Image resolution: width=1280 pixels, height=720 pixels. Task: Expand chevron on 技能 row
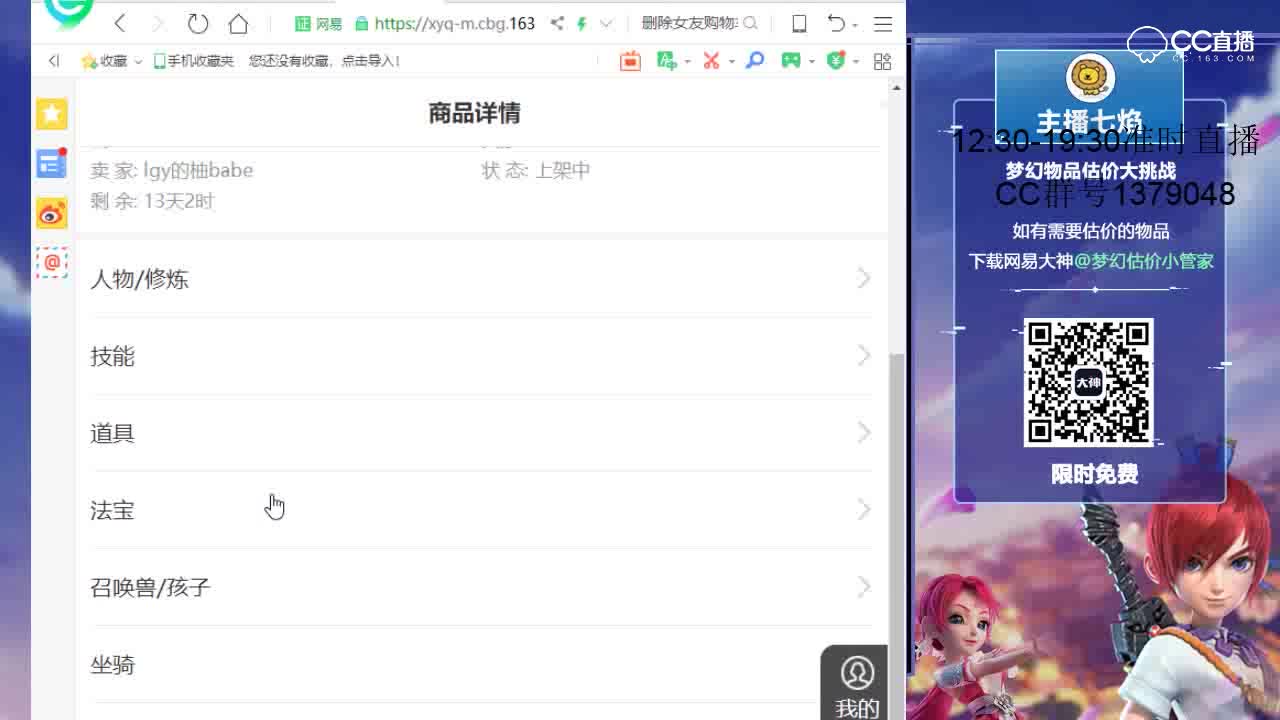(x=864, y=356)
